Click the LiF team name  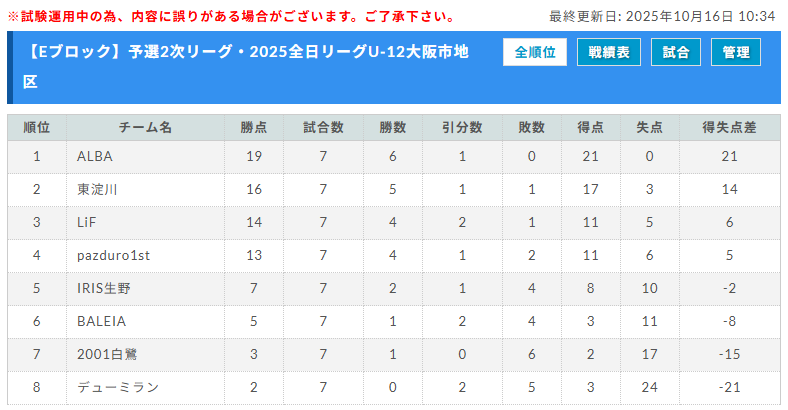[x=87, y=222]
